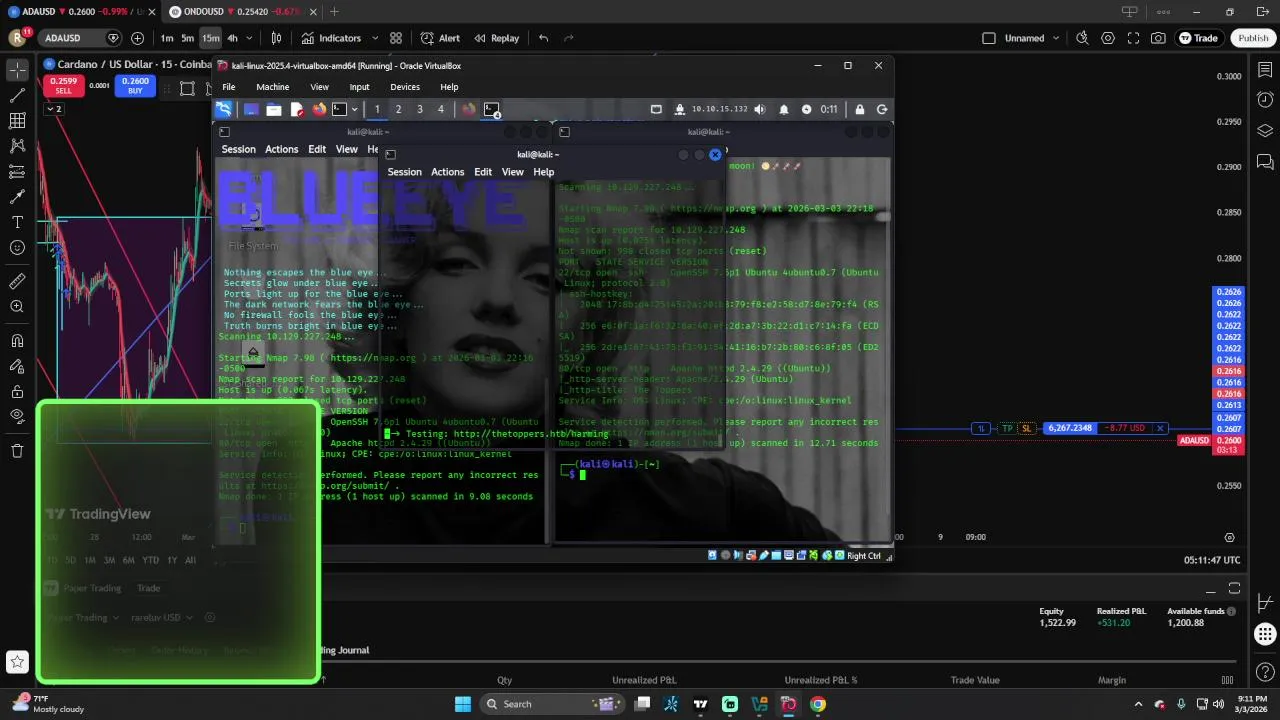Image resolution: width=1280 pixels, height=720 pixels.
Task: Enter fullscreen mode in TradingView
Action: coord(1133,38)
